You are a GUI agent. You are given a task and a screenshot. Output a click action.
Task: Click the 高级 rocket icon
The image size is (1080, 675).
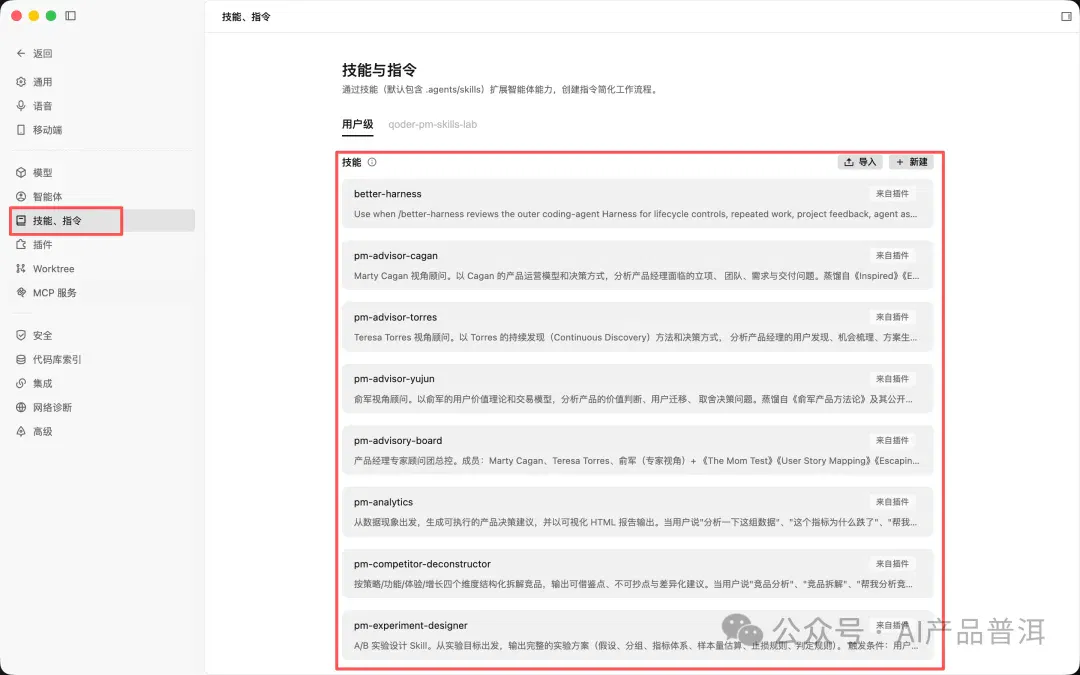pos(21,431)
